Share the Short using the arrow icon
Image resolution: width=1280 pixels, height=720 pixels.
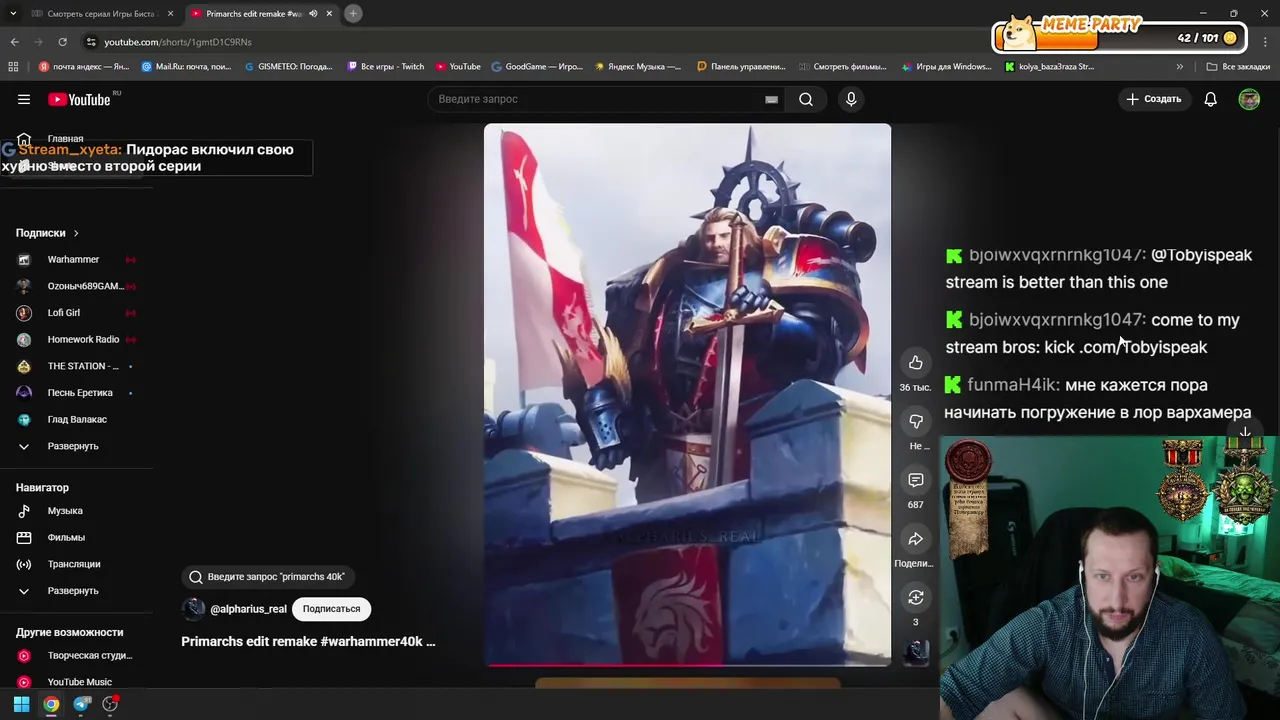[915, 539]
